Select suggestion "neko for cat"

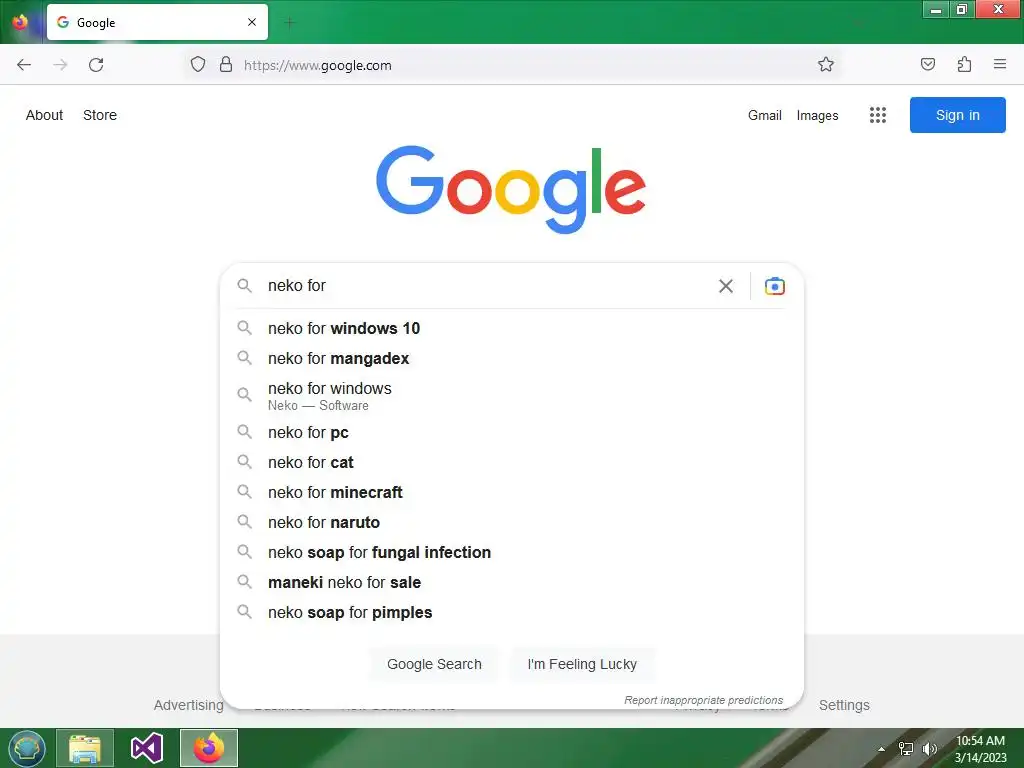click(x=512, y=462)
